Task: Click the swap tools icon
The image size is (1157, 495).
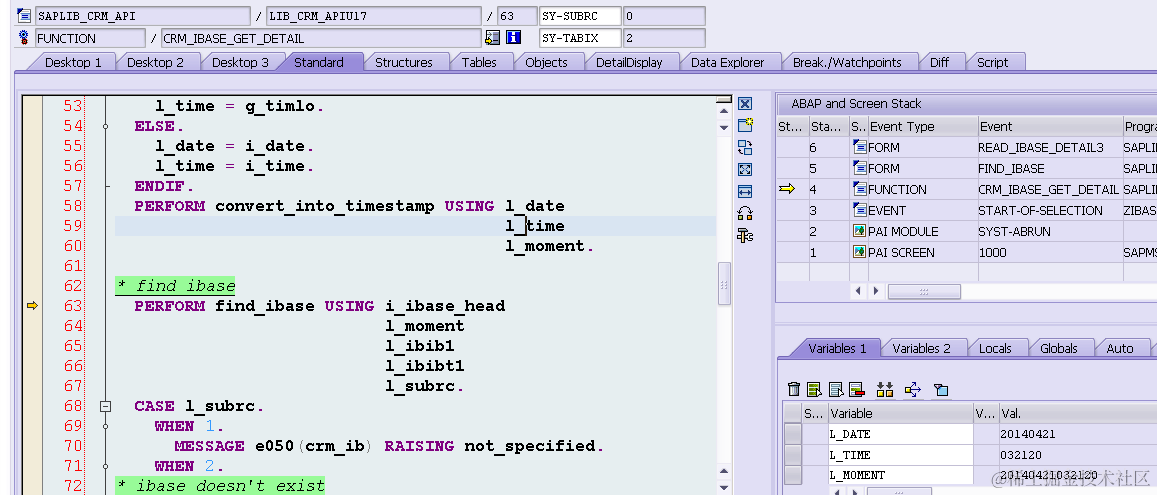Action: [745, 214]
